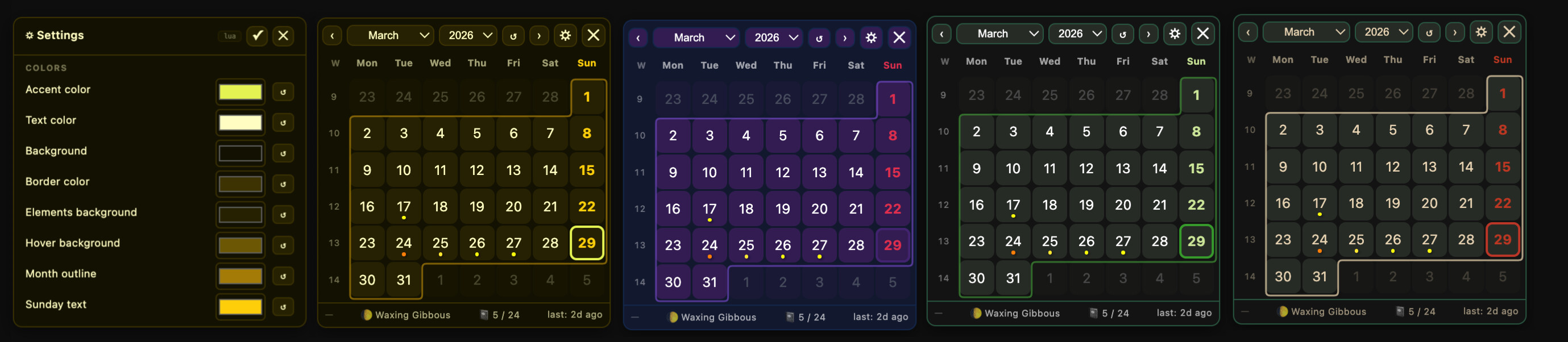The width and height of the screenshot is (1568, 342).
Task: Pick the Month outline color swatch
Action: click(x=240, y=276)
